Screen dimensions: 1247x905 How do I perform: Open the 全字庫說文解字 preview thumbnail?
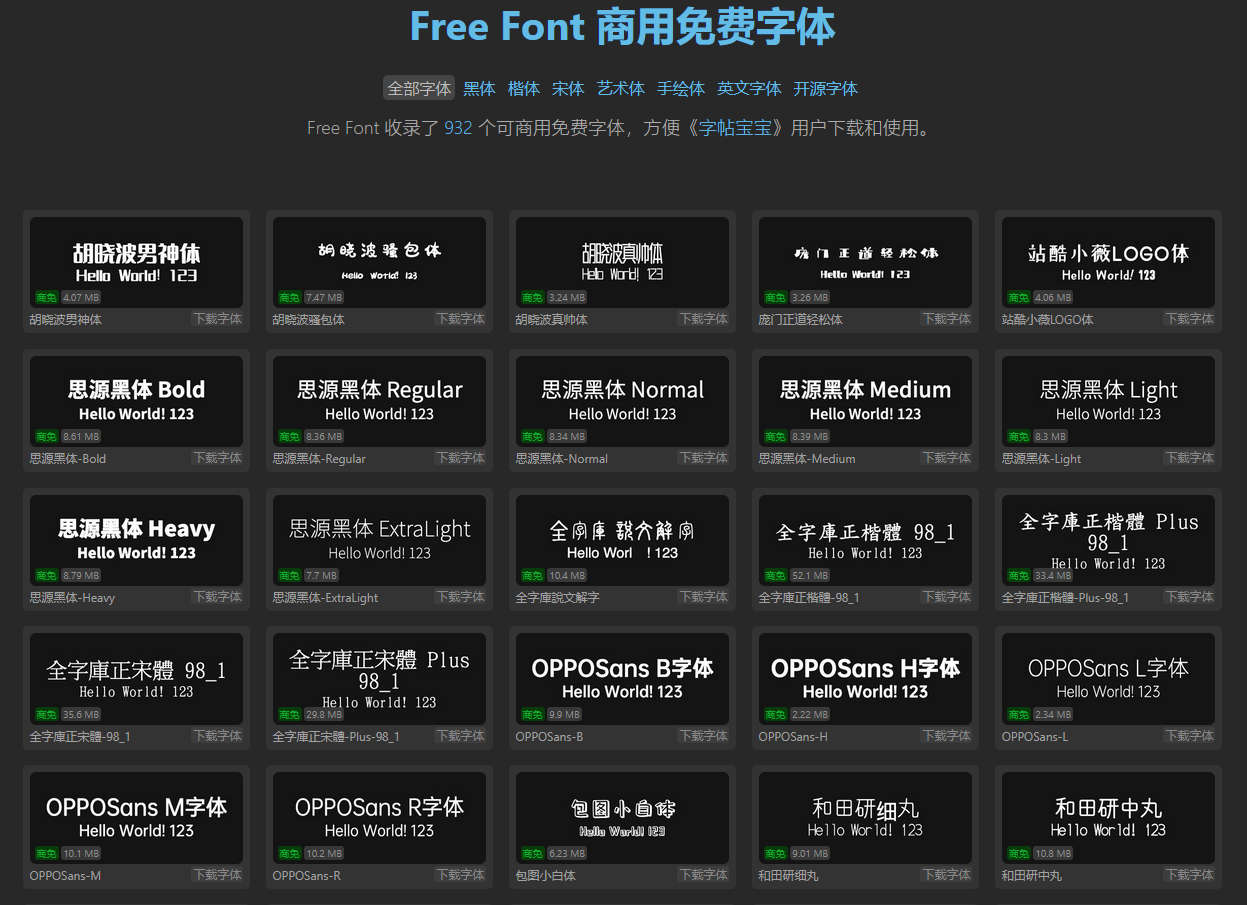click(x=622, y=540)
